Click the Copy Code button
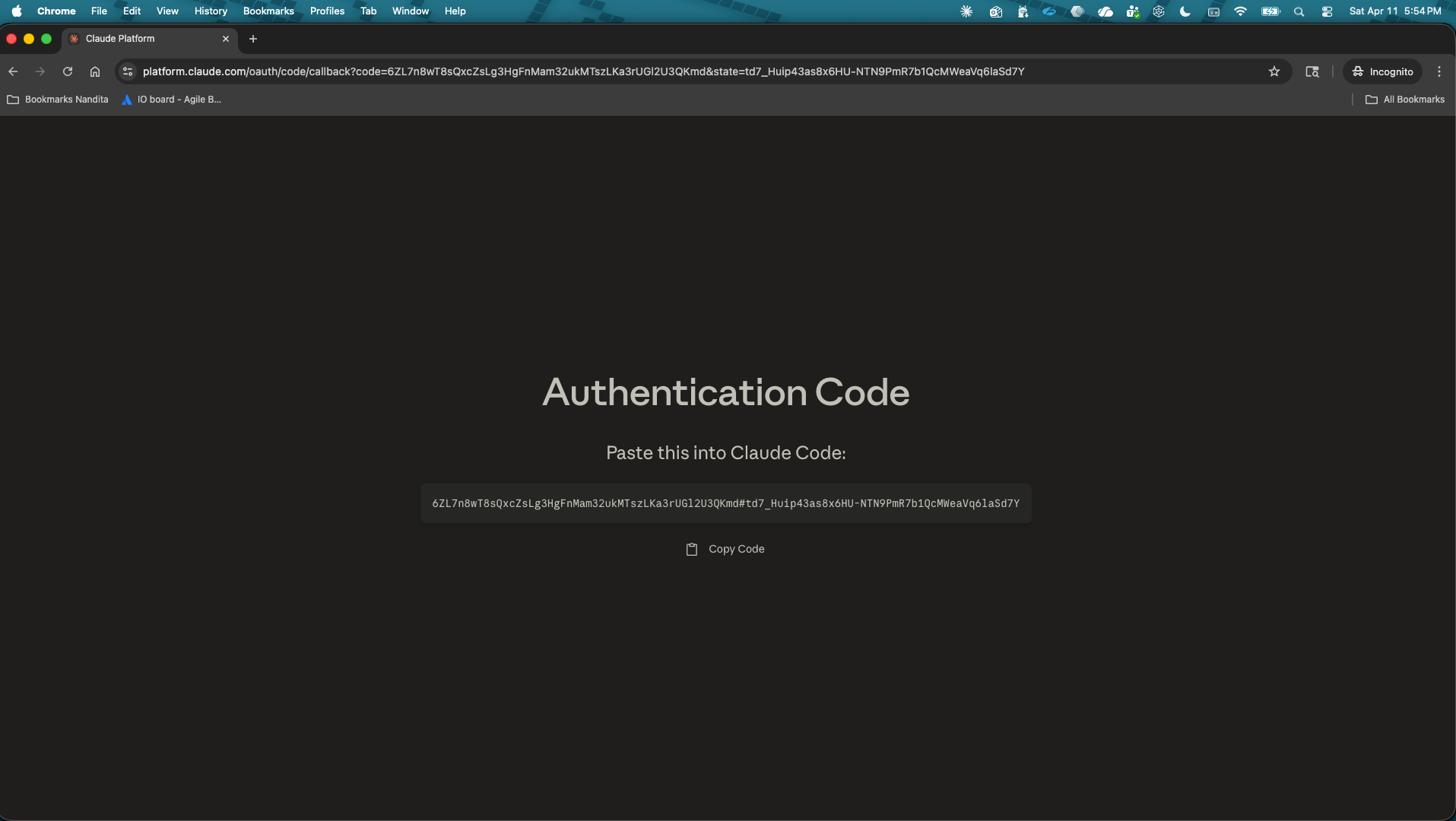The image size is (1456, 821). (x=725, y=549)
